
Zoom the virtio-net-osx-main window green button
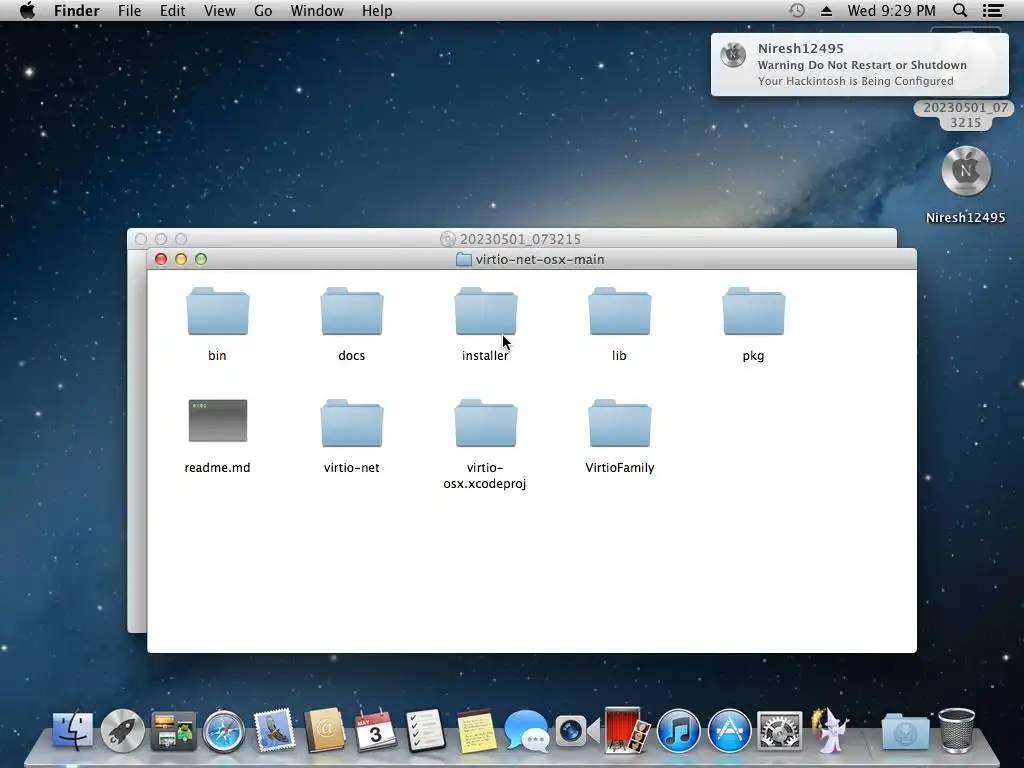[x=201, y=259]
